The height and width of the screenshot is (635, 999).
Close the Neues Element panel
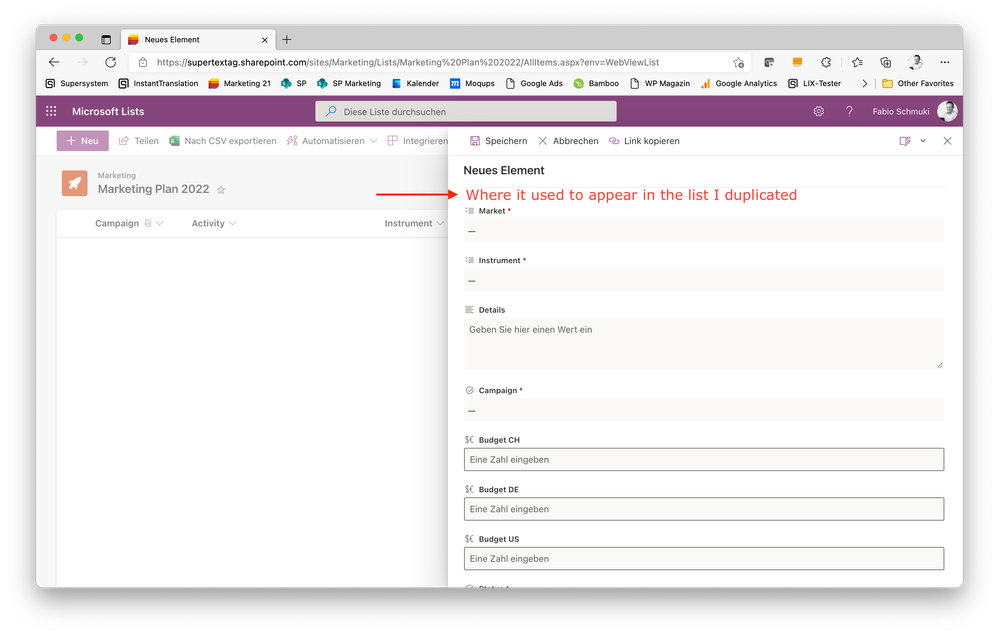[x=947, y=141]
